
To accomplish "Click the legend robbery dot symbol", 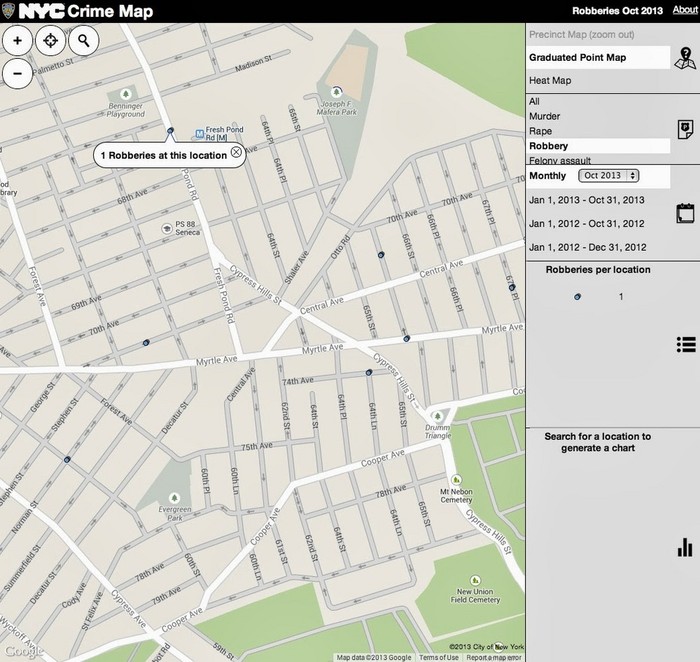I will click(x=577, y=296).
